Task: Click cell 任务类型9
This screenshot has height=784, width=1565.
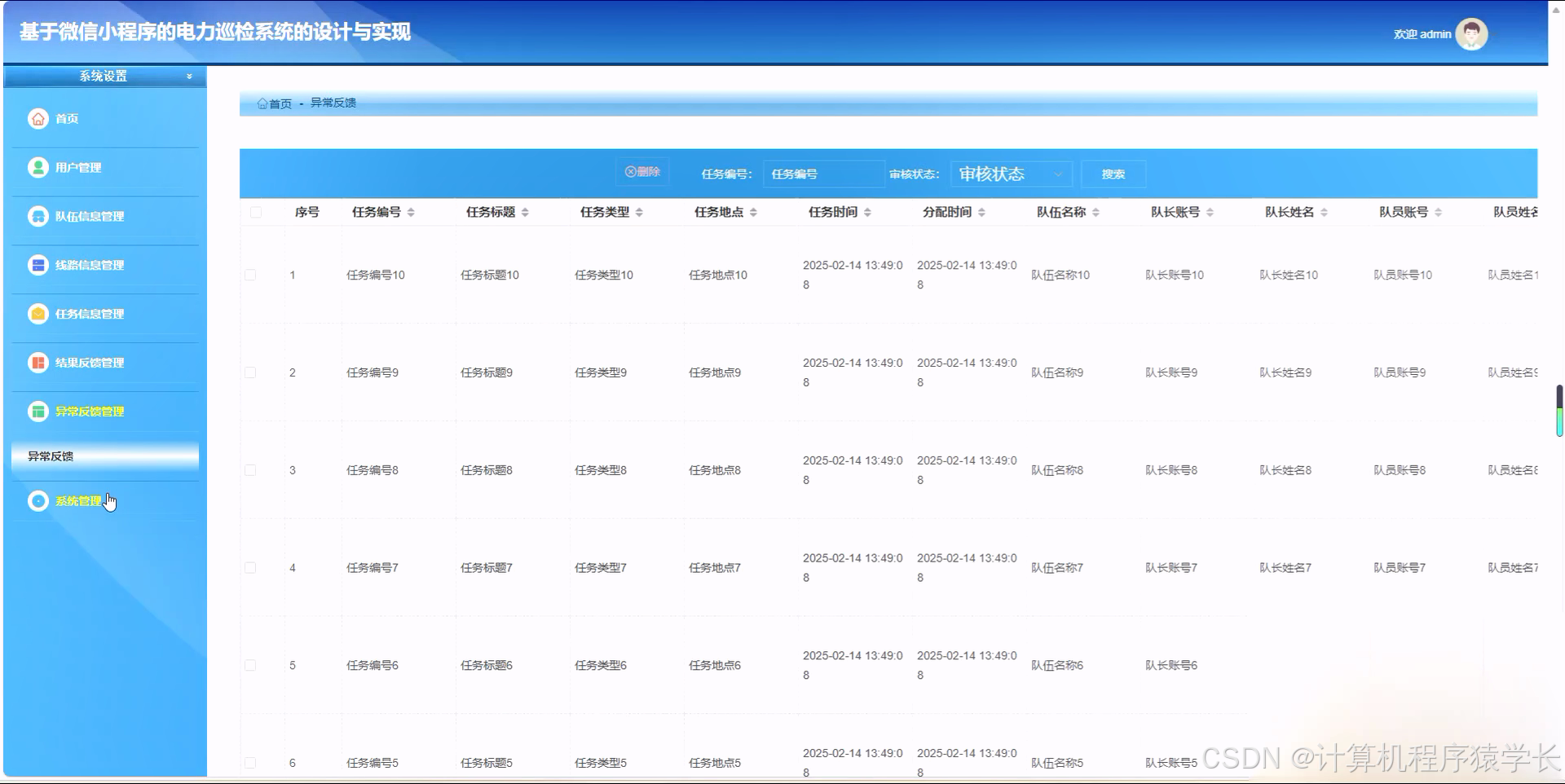Action: tap(601, 372)
